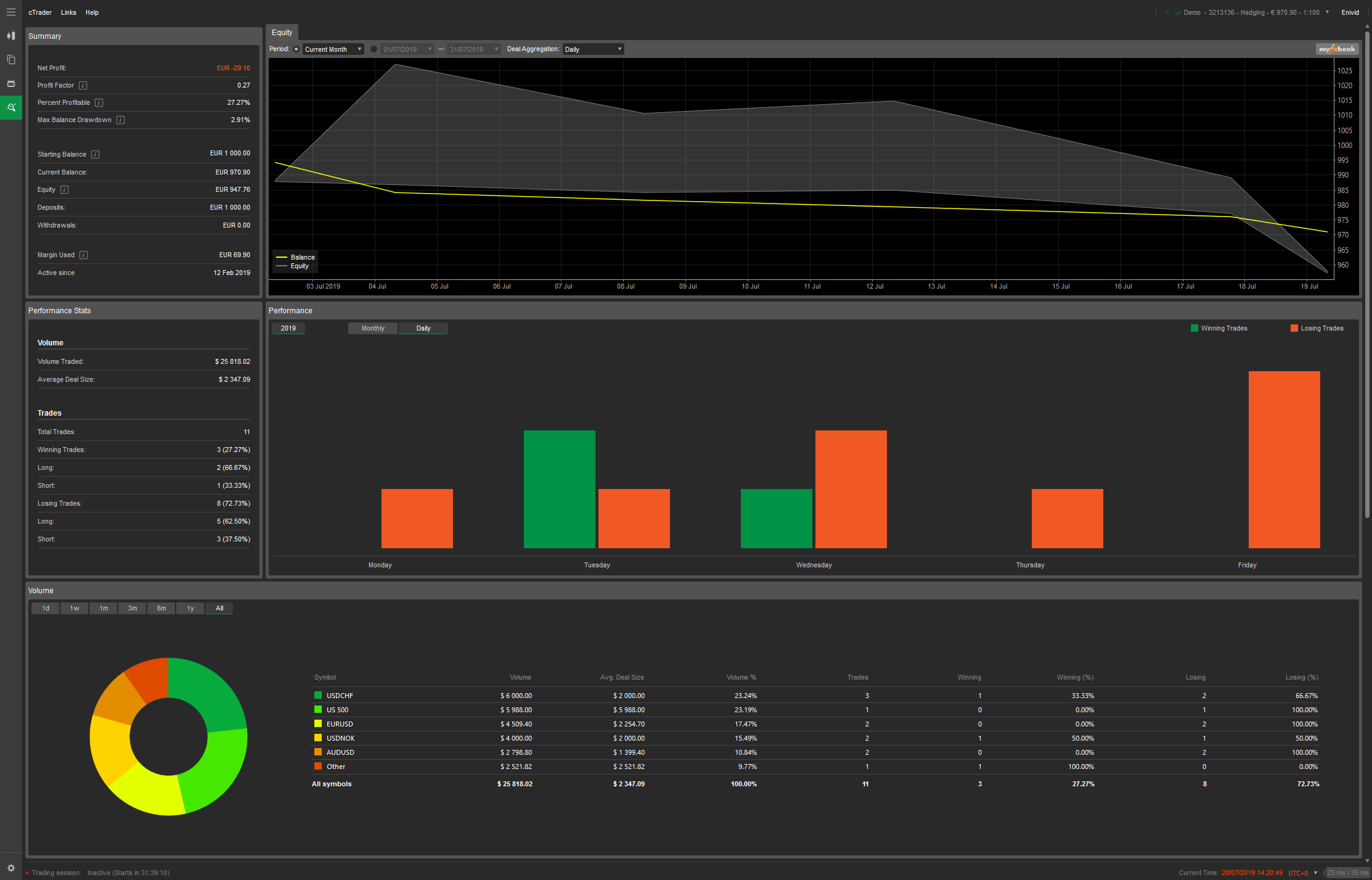This screenshot has width=1372, height=880.
Task: Click the Trades column header
Action: (857, 677)
